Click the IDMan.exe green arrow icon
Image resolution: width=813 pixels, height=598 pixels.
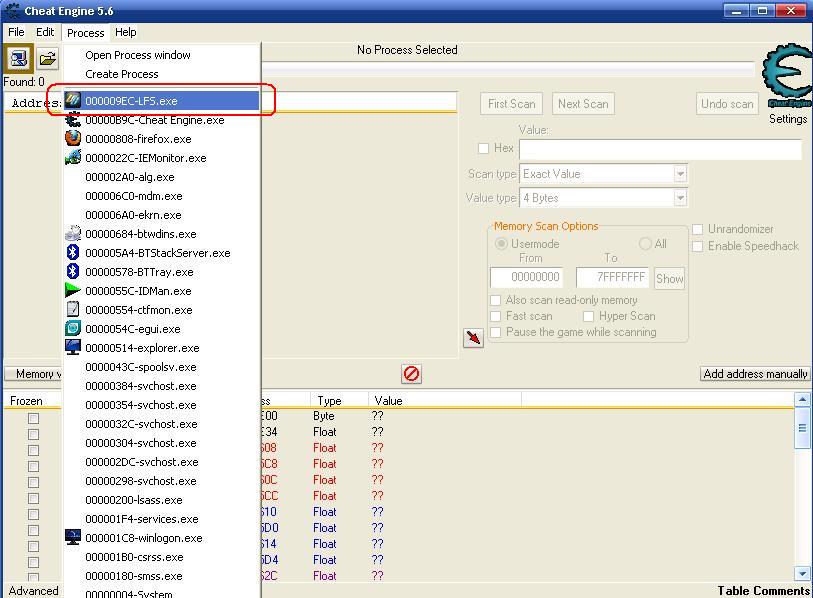coord(73,290)
